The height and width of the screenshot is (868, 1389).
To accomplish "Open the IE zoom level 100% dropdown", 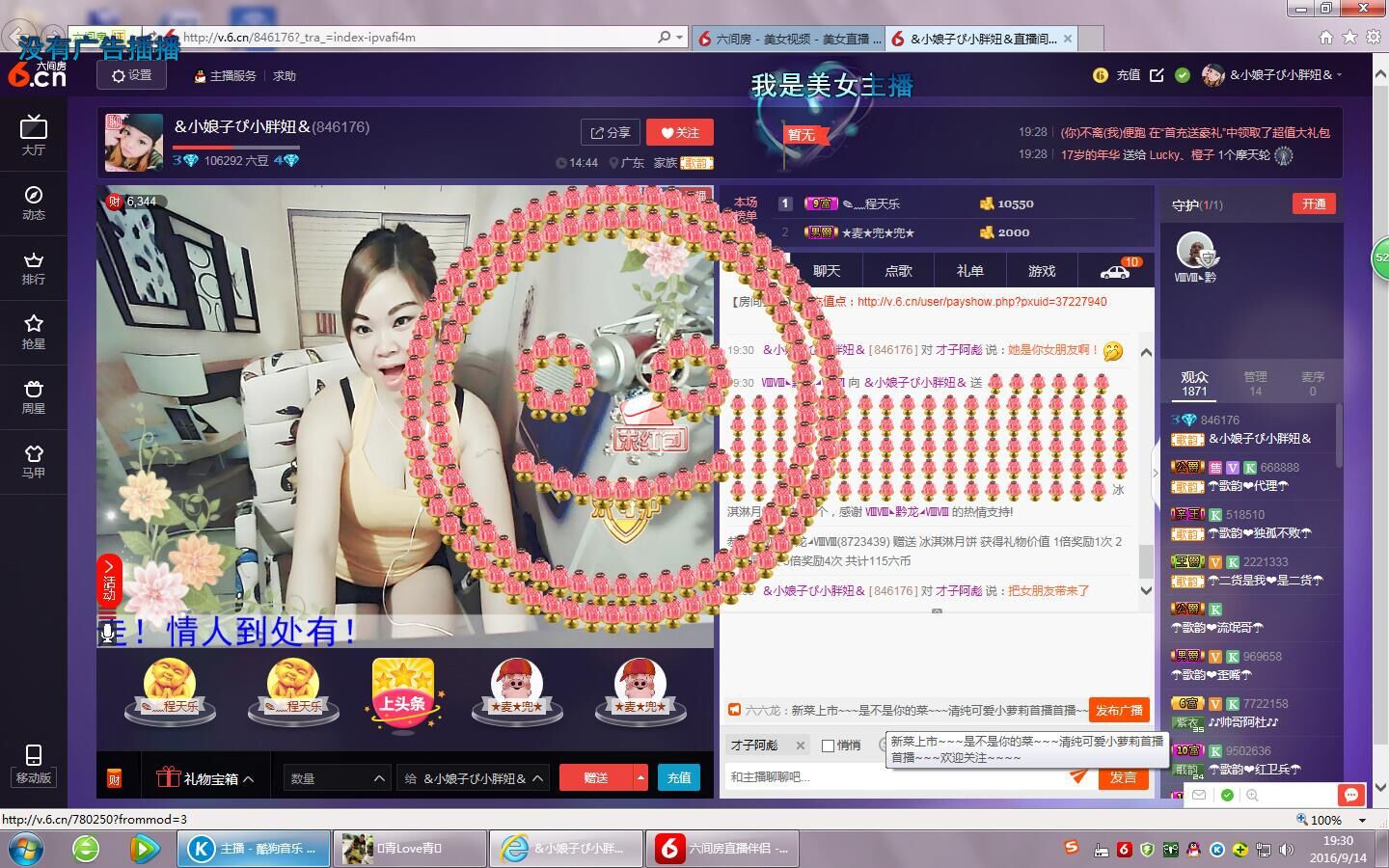I will tap(1363, 820).
